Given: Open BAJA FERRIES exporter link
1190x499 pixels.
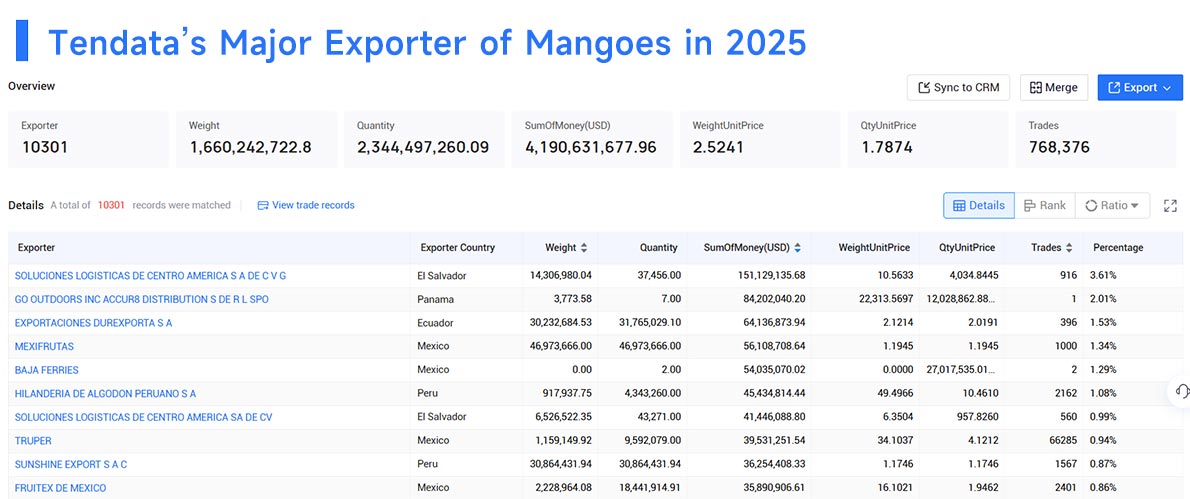Looking at the screenshot, I should click(46, 369).
